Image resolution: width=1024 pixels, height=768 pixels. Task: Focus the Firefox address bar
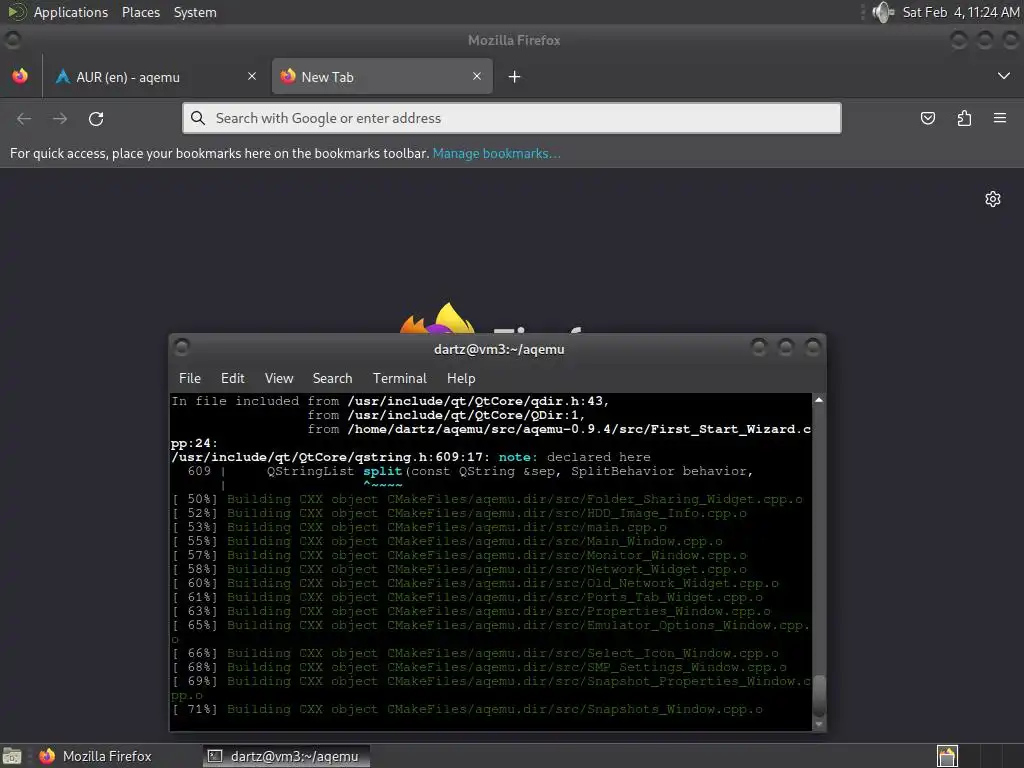coord(512,118)
